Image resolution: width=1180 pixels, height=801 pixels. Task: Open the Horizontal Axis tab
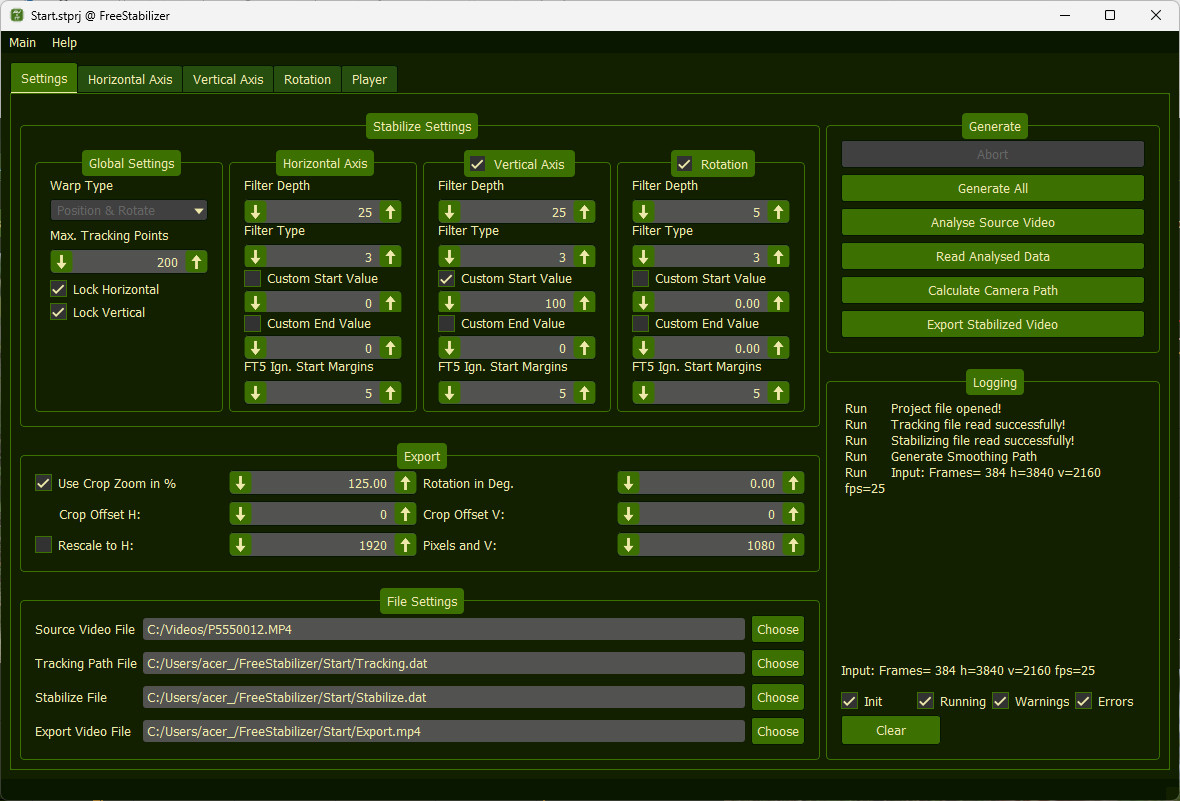click(130, 80)
